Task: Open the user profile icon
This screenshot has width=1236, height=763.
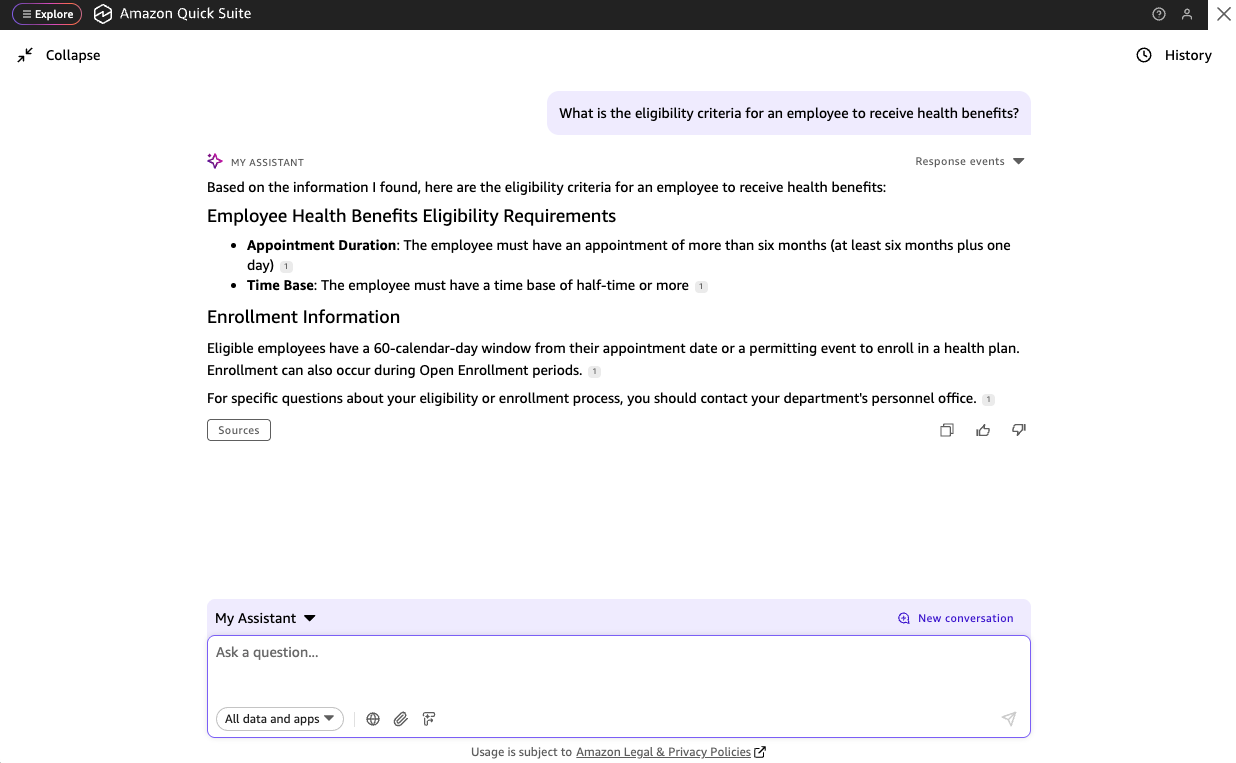Action: coord(1187,14)
